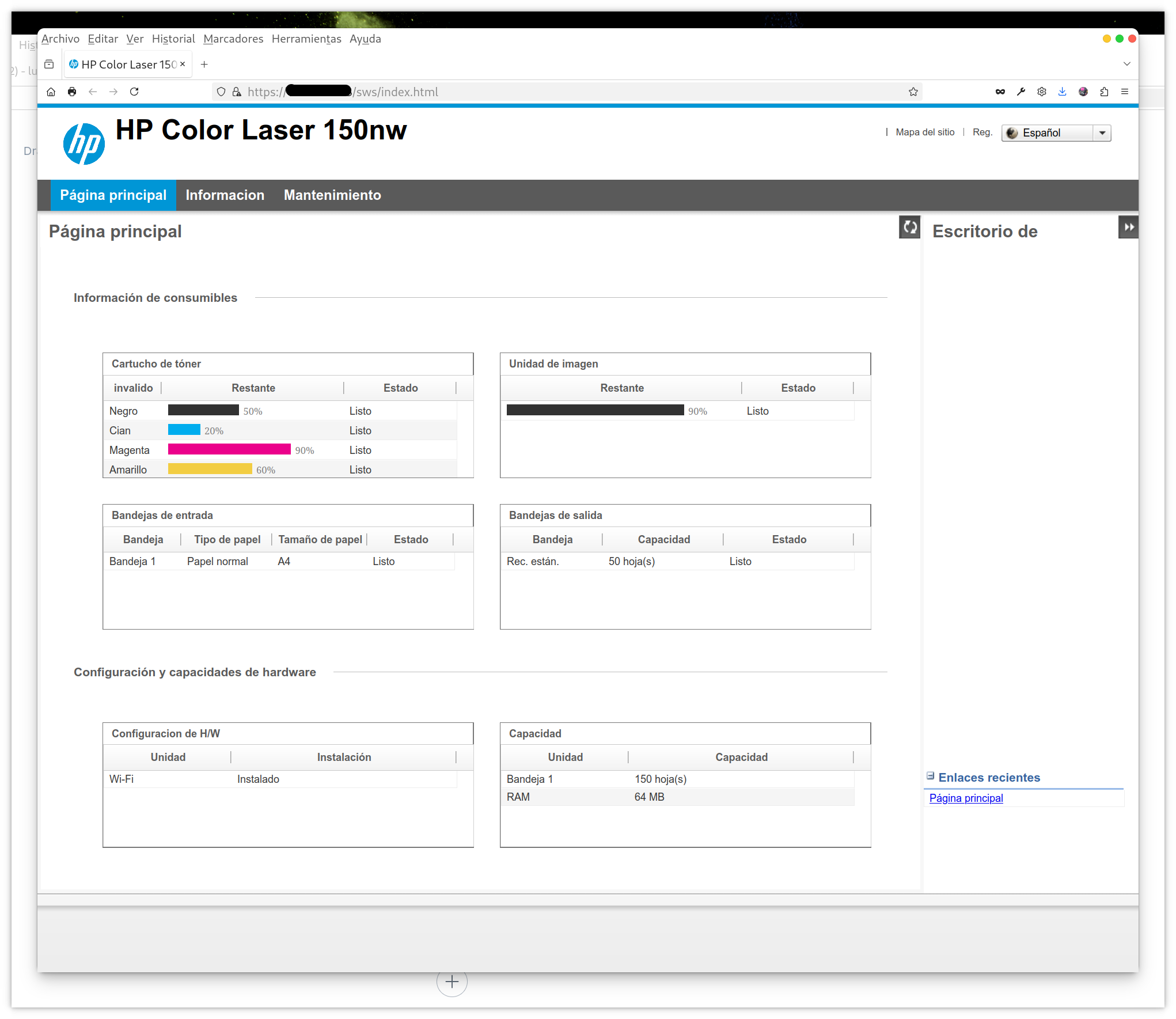
Task: Click the Negro toner level bar
Action: click(x=203, y=410)
